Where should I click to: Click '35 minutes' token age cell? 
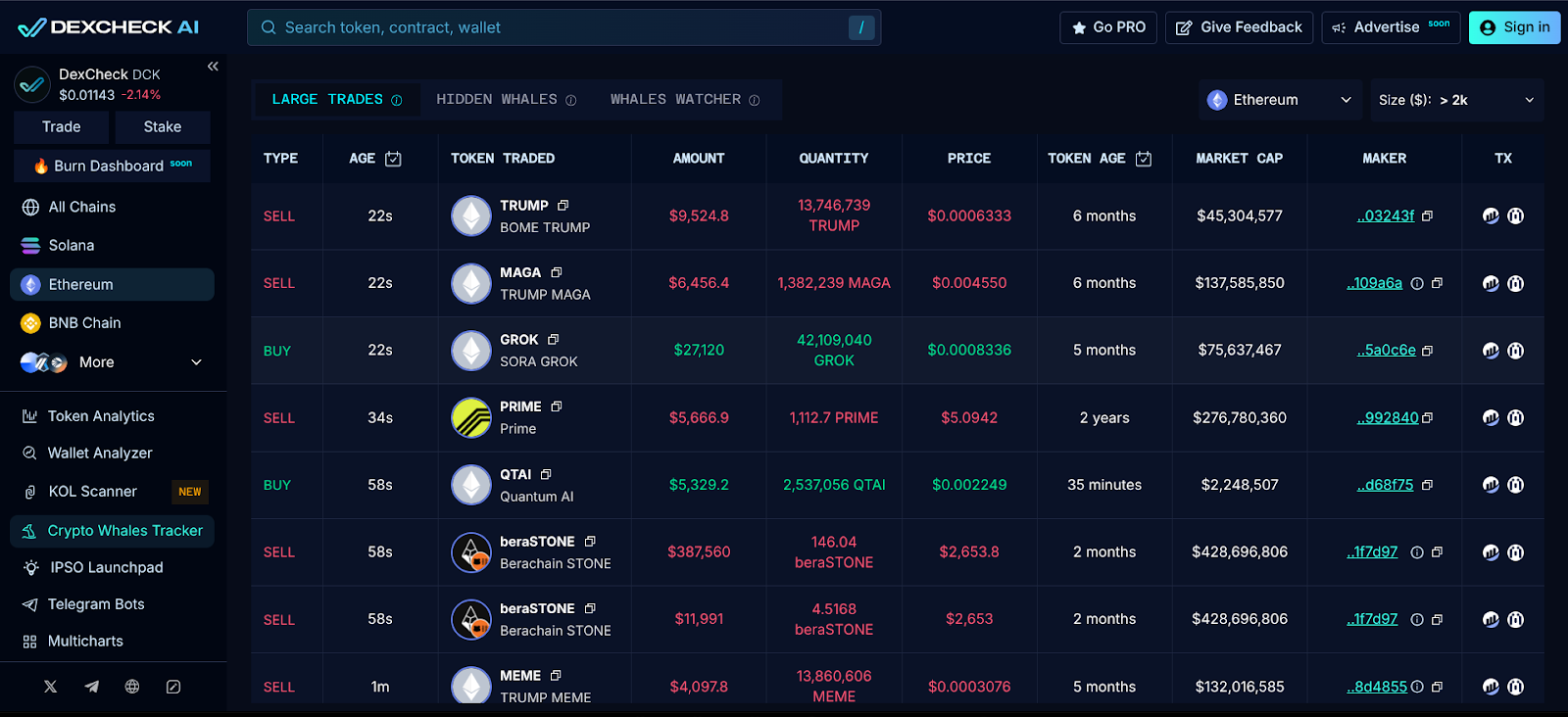[1104, 485]
